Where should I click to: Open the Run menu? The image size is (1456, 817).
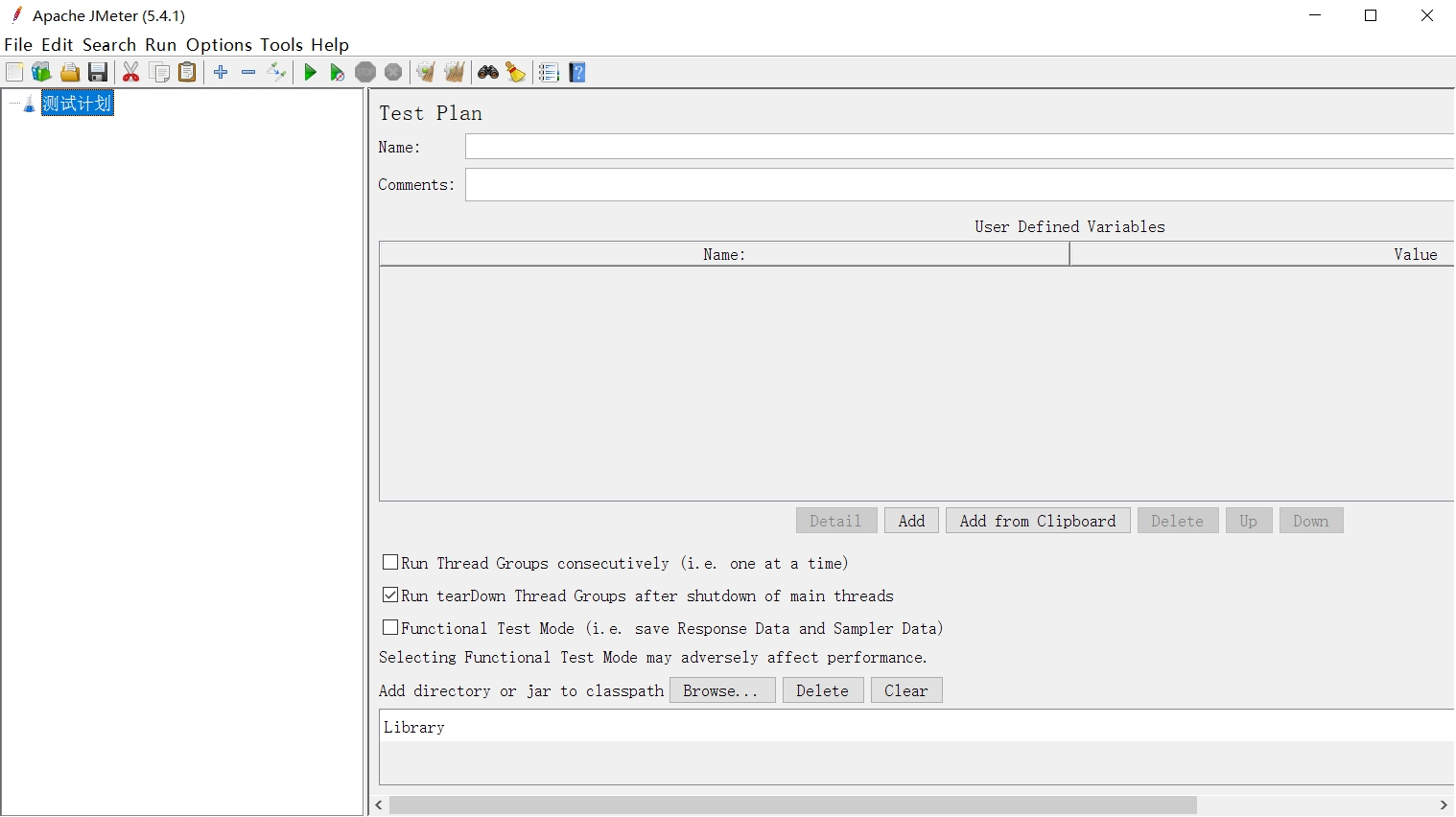160,45
